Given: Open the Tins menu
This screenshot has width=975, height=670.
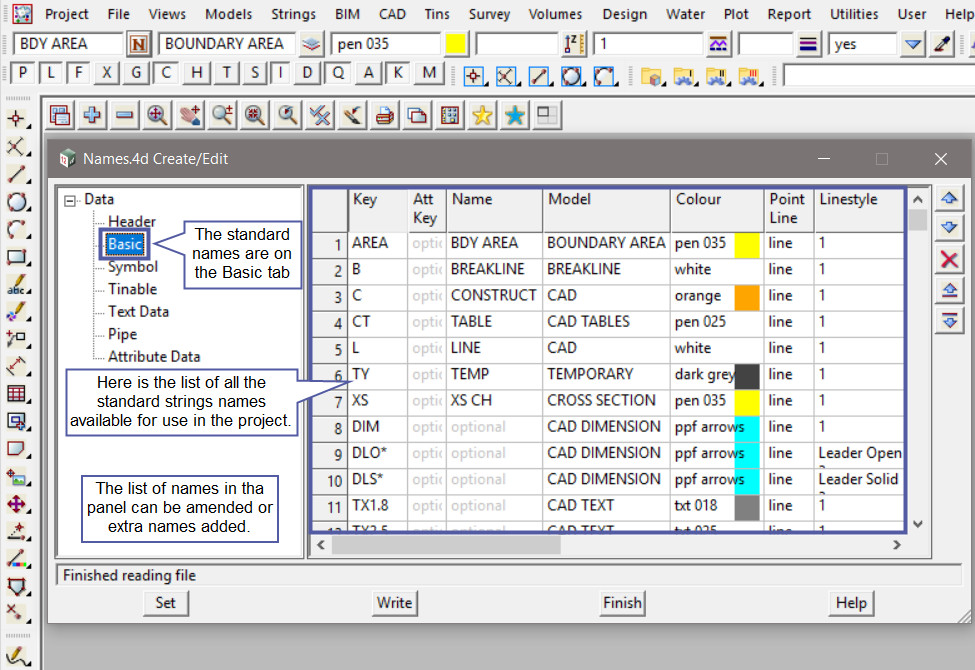Looking at the screenshot, I should click(x=437, y=14).
